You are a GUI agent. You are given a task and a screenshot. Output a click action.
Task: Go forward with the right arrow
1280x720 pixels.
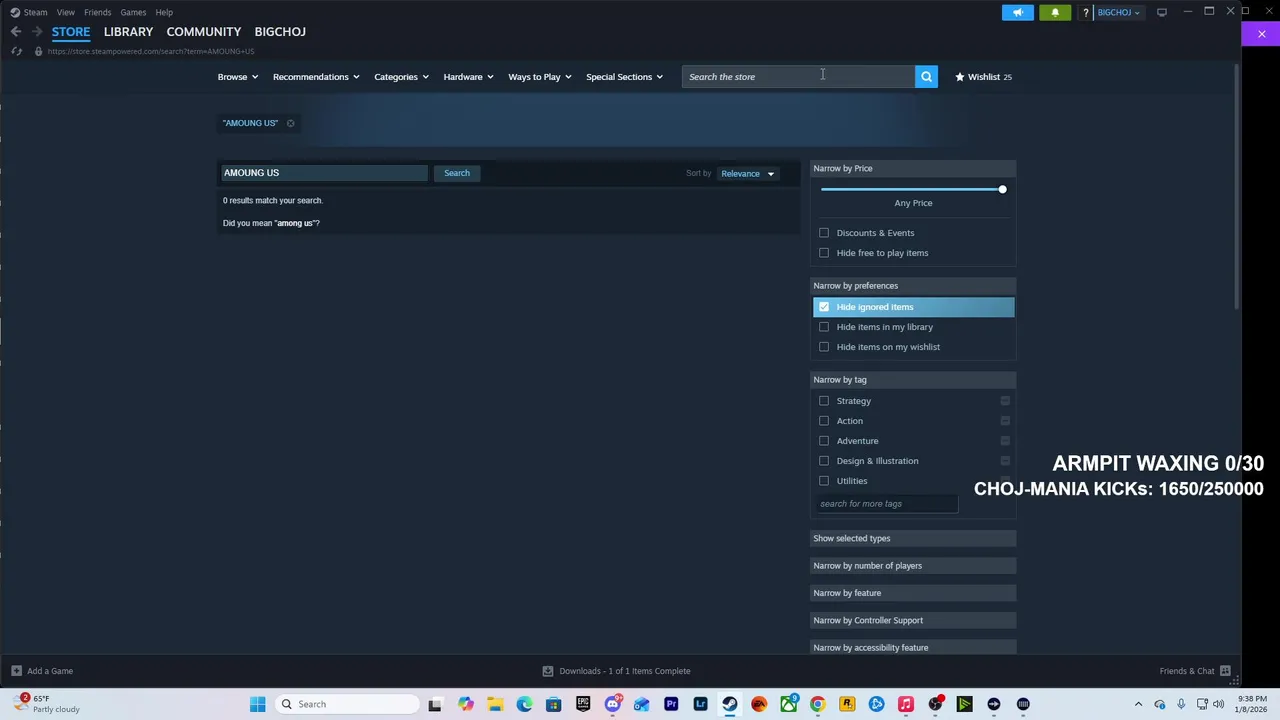point(37,32)
